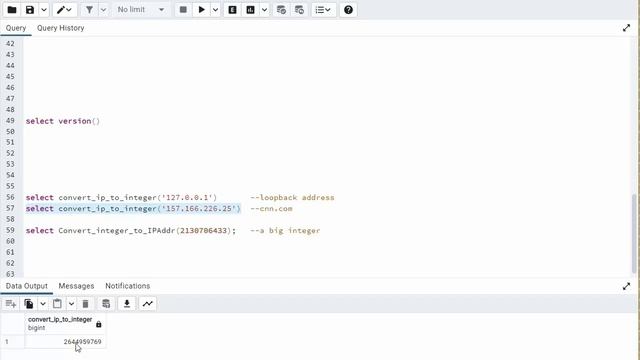
Task: Click the --cnn.com comment
Action: coord(271,209)
